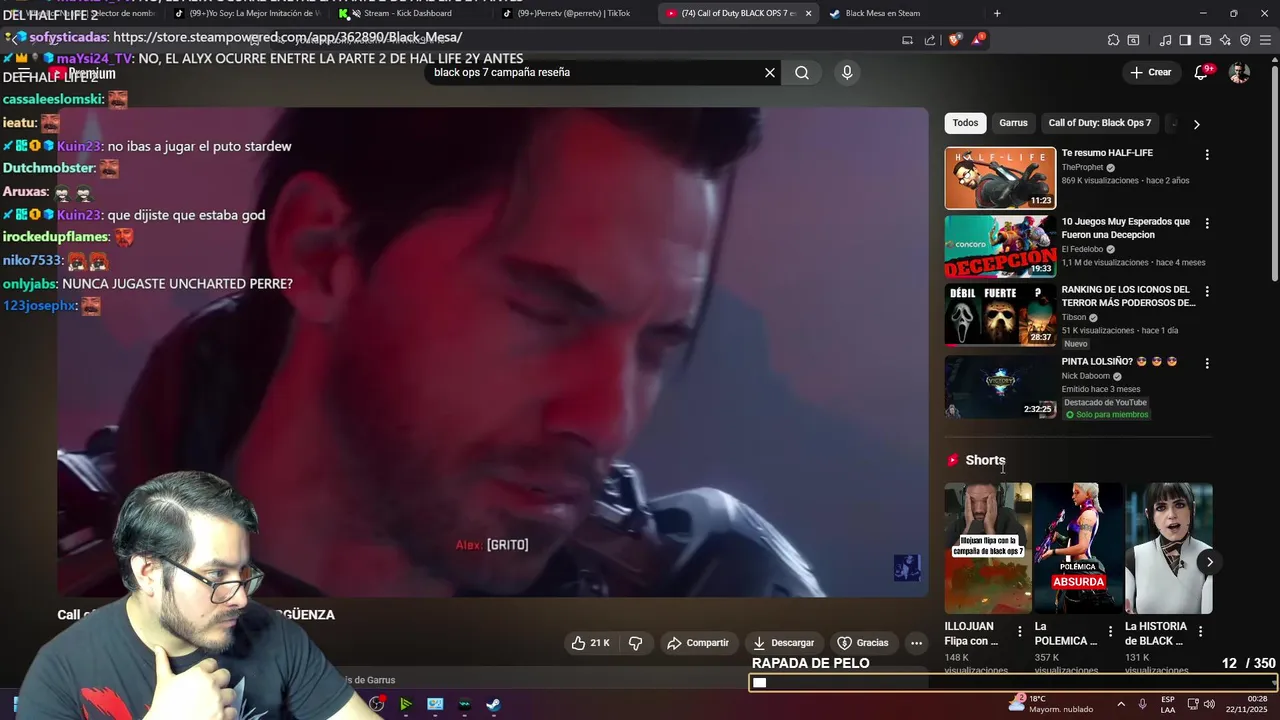1280x720 pixels.
Task: Open TheProphet channel name link
Action: (x=1082, y=168)
